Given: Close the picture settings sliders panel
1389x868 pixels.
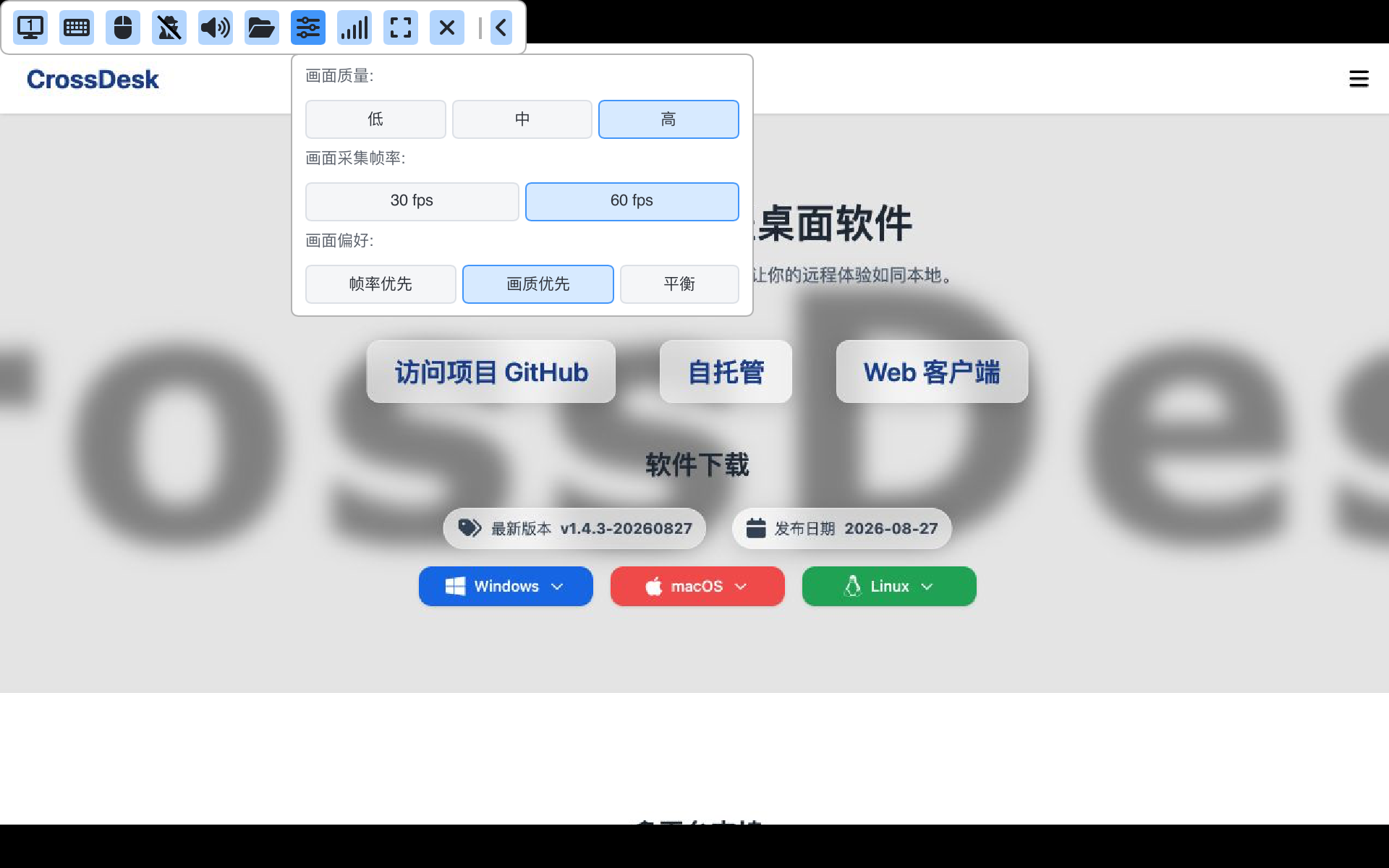Looking at the screenshot, I should [308, 27].
